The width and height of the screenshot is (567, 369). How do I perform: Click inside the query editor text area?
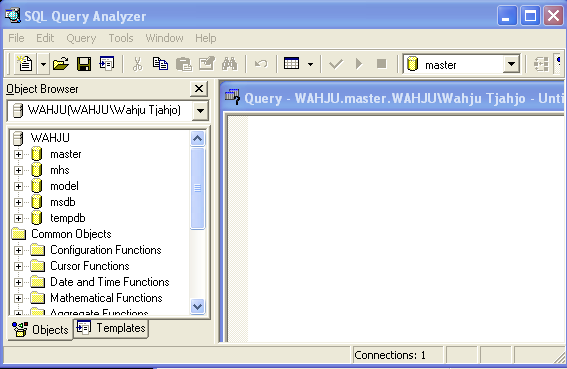click(405, 228)
